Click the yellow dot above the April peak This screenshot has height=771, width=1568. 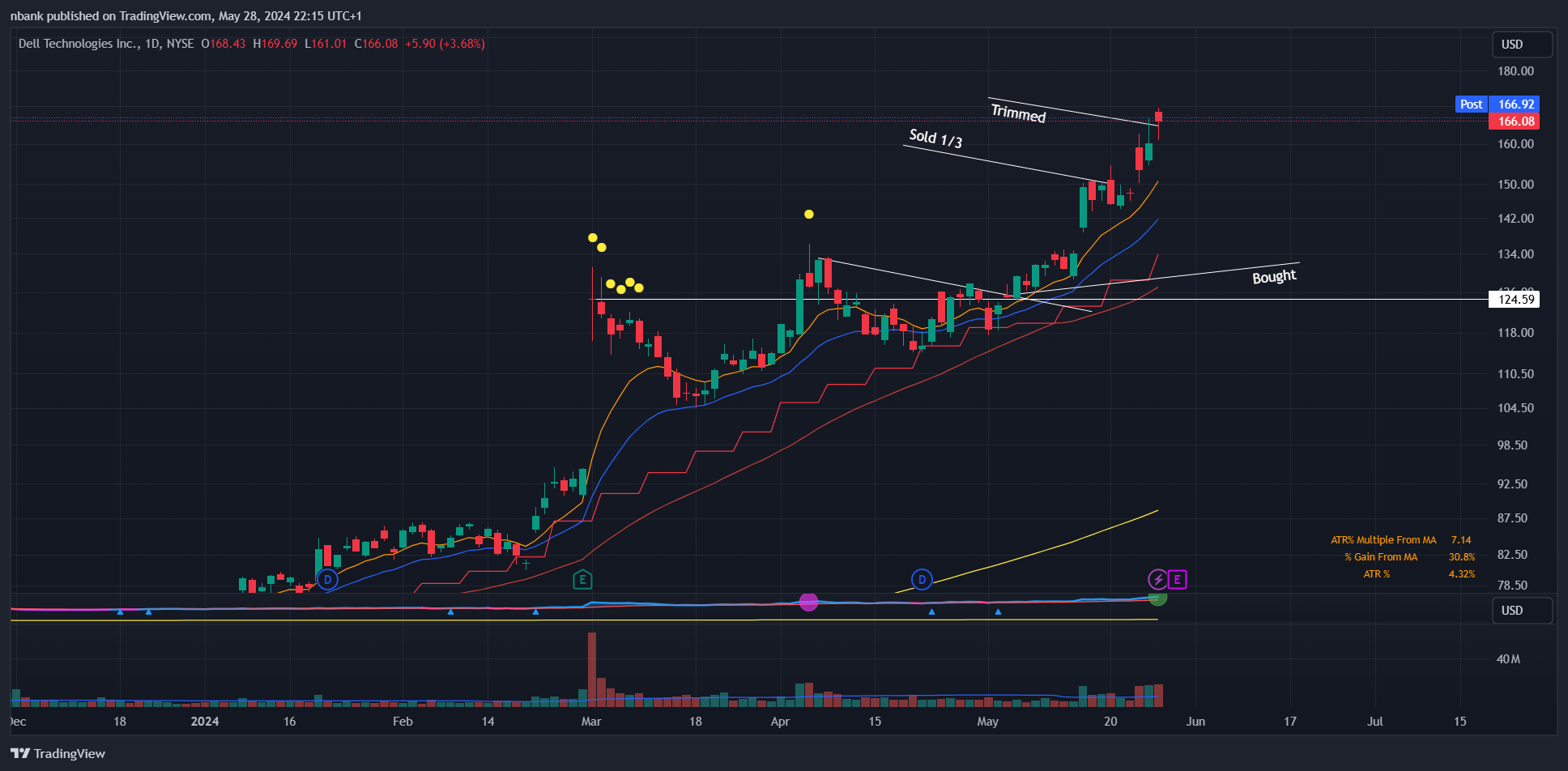(x=808, y=215)
